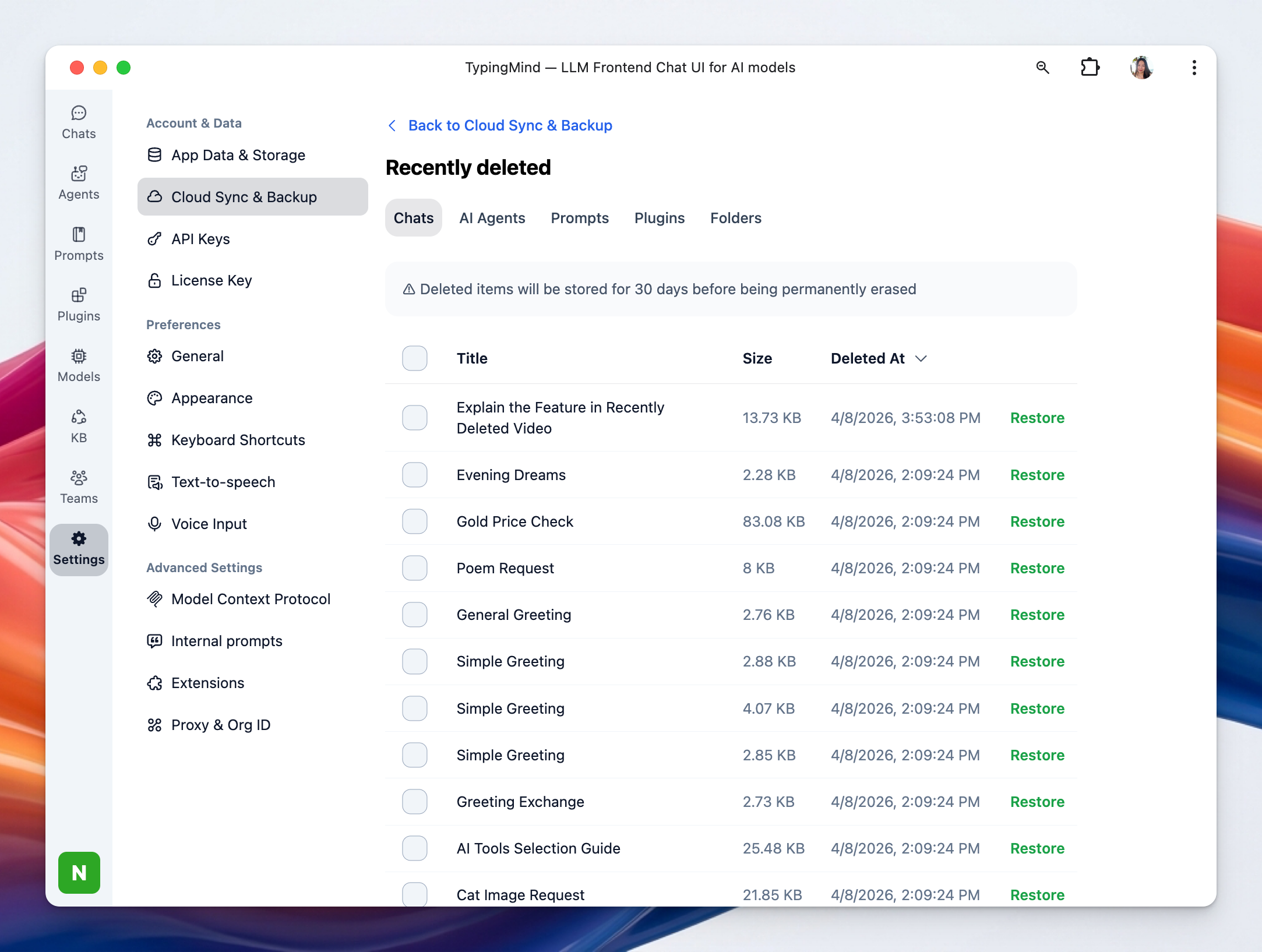This screenshot has width=1262, height=952.
Task: Select the Evening Dreams chat checkbox
Action: [x=414, y=475]
